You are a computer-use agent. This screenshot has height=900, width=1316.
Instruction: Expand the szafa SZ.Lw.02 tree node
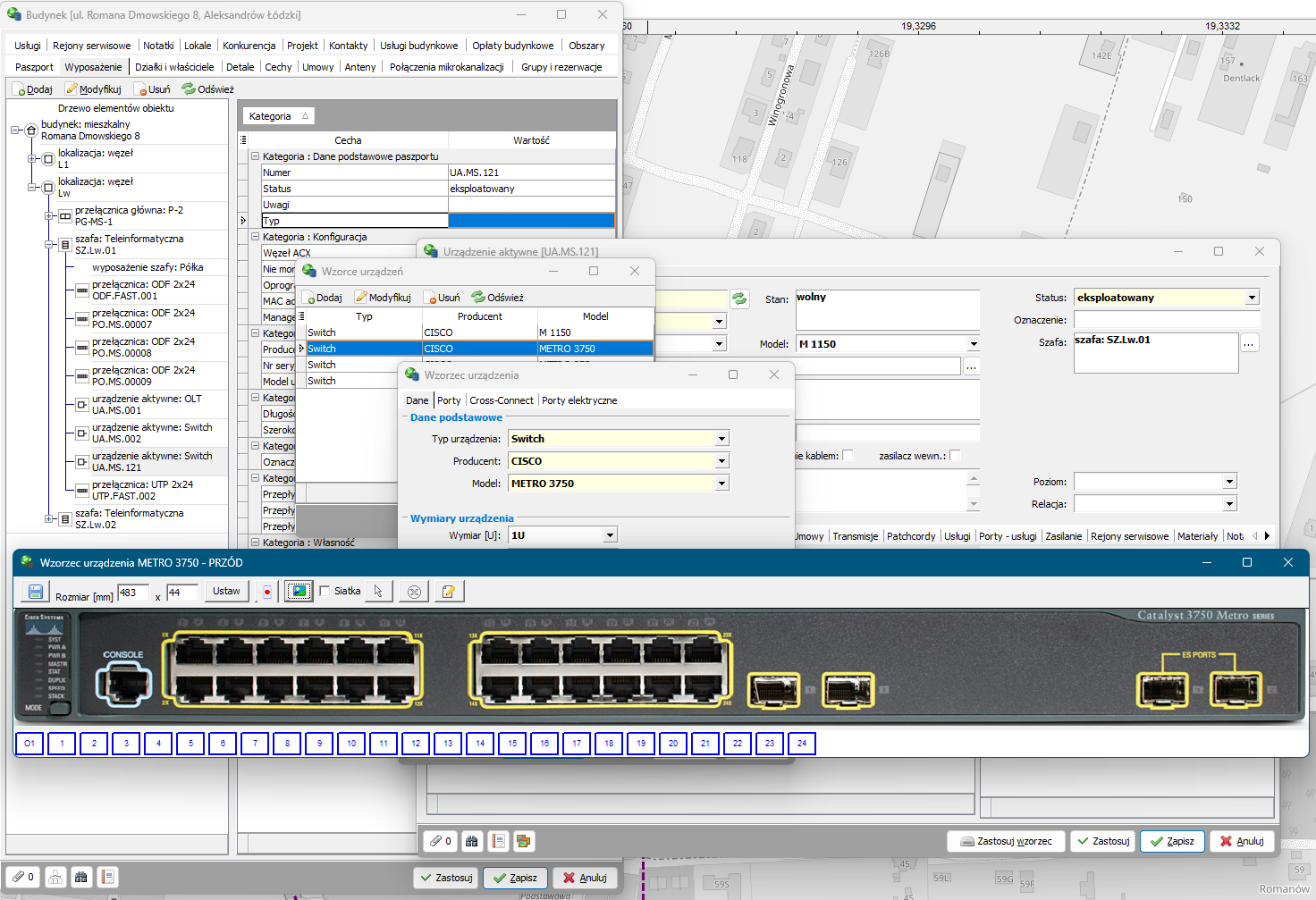tap(49, 518)
